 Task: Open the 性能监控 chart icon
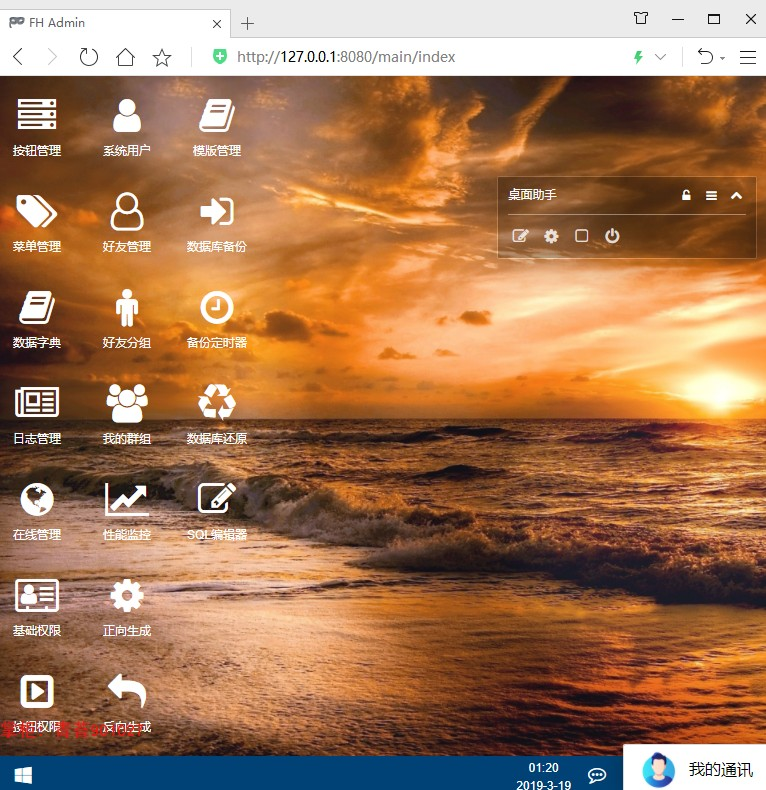click(x=126, y=499)
